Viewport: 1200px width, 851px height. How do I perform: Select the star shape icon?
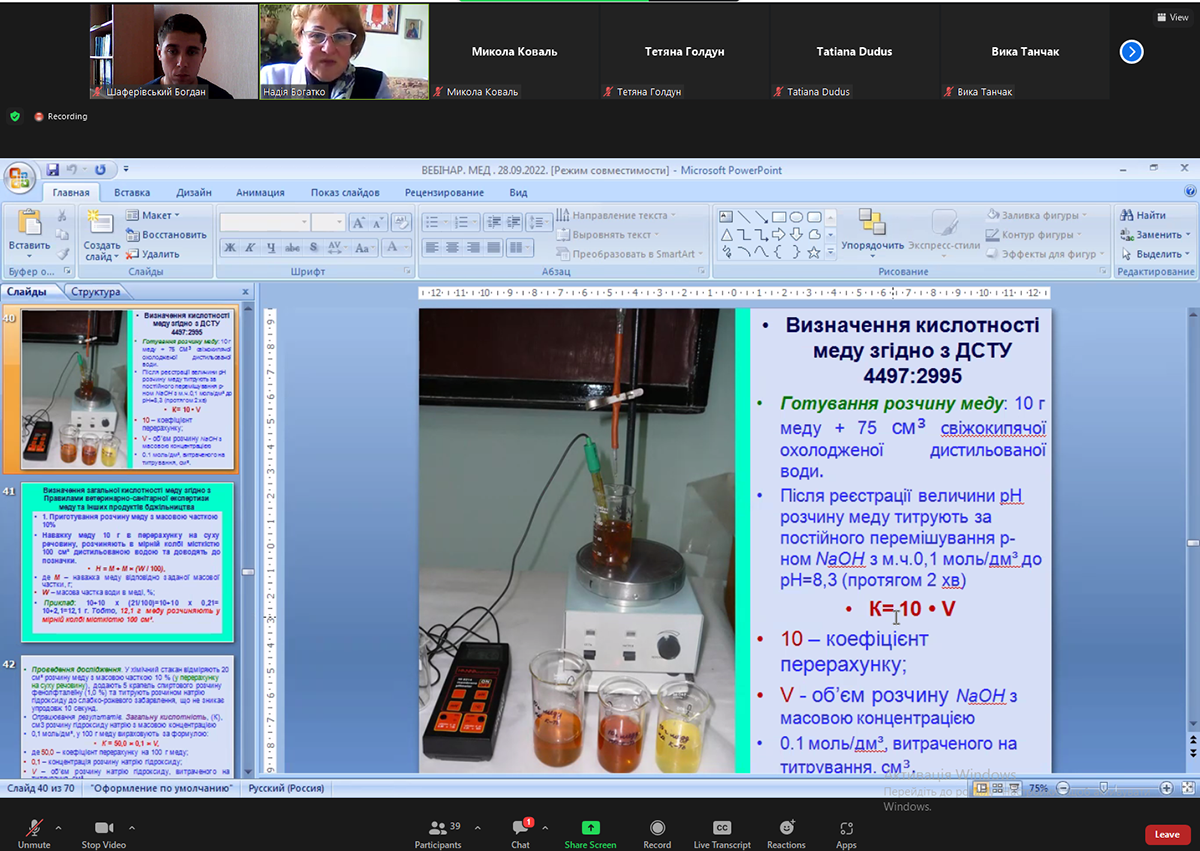point(814,252)
